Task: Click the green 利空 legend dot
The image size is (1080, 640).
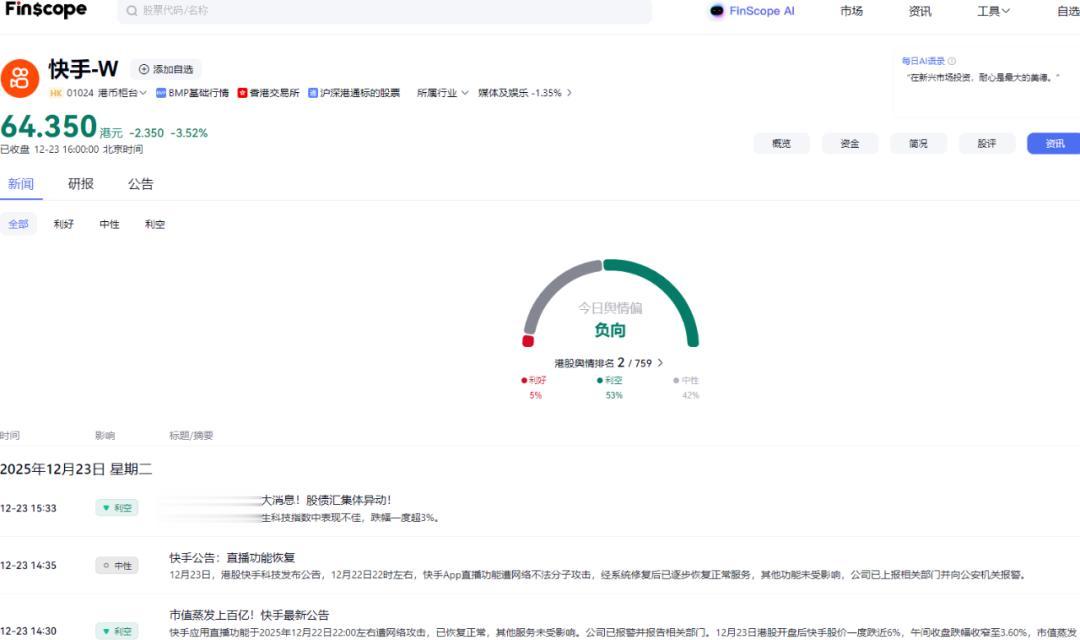Action: point(600,380)
